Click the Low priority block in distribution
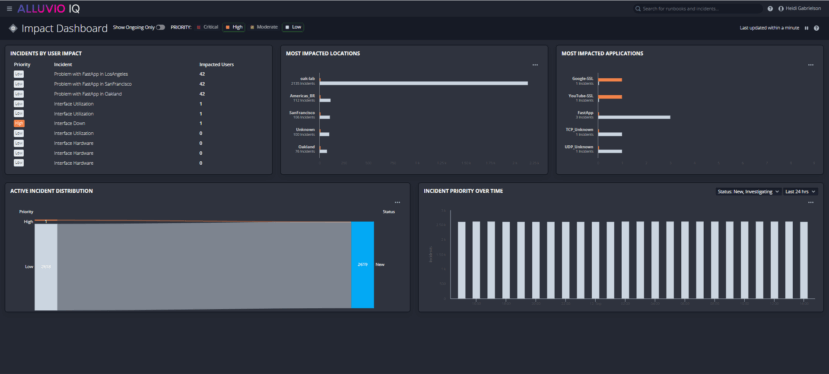This screenshot has width=829, height=374. coord(46,267)
